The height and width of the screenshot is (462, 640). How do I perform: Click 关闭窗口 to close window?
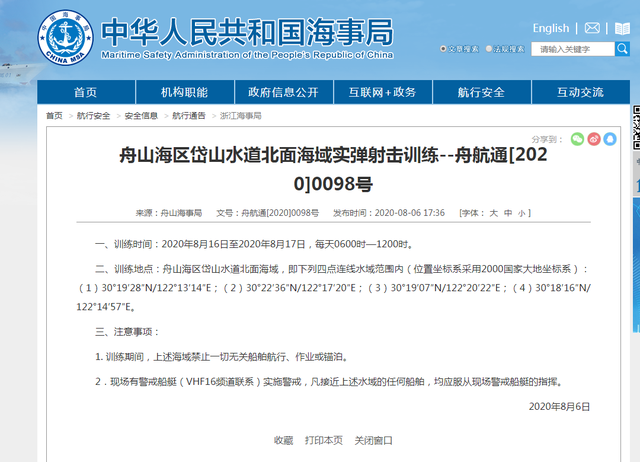pyautogui.click(x=373, y=440)
